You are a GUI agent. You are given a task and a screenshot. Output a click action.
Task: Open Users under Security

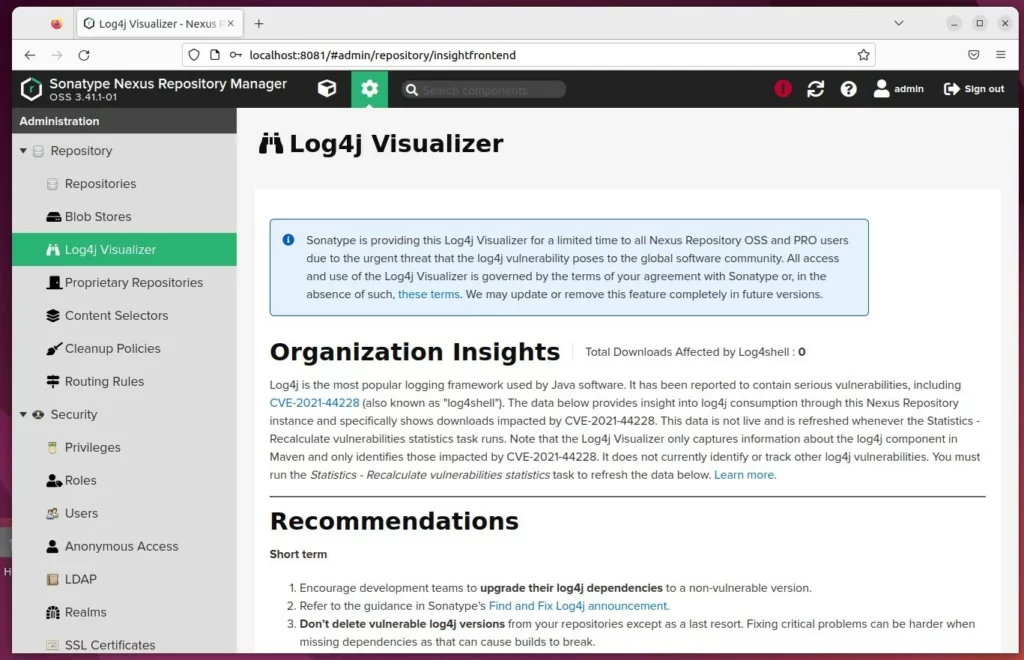pos(80,513)
